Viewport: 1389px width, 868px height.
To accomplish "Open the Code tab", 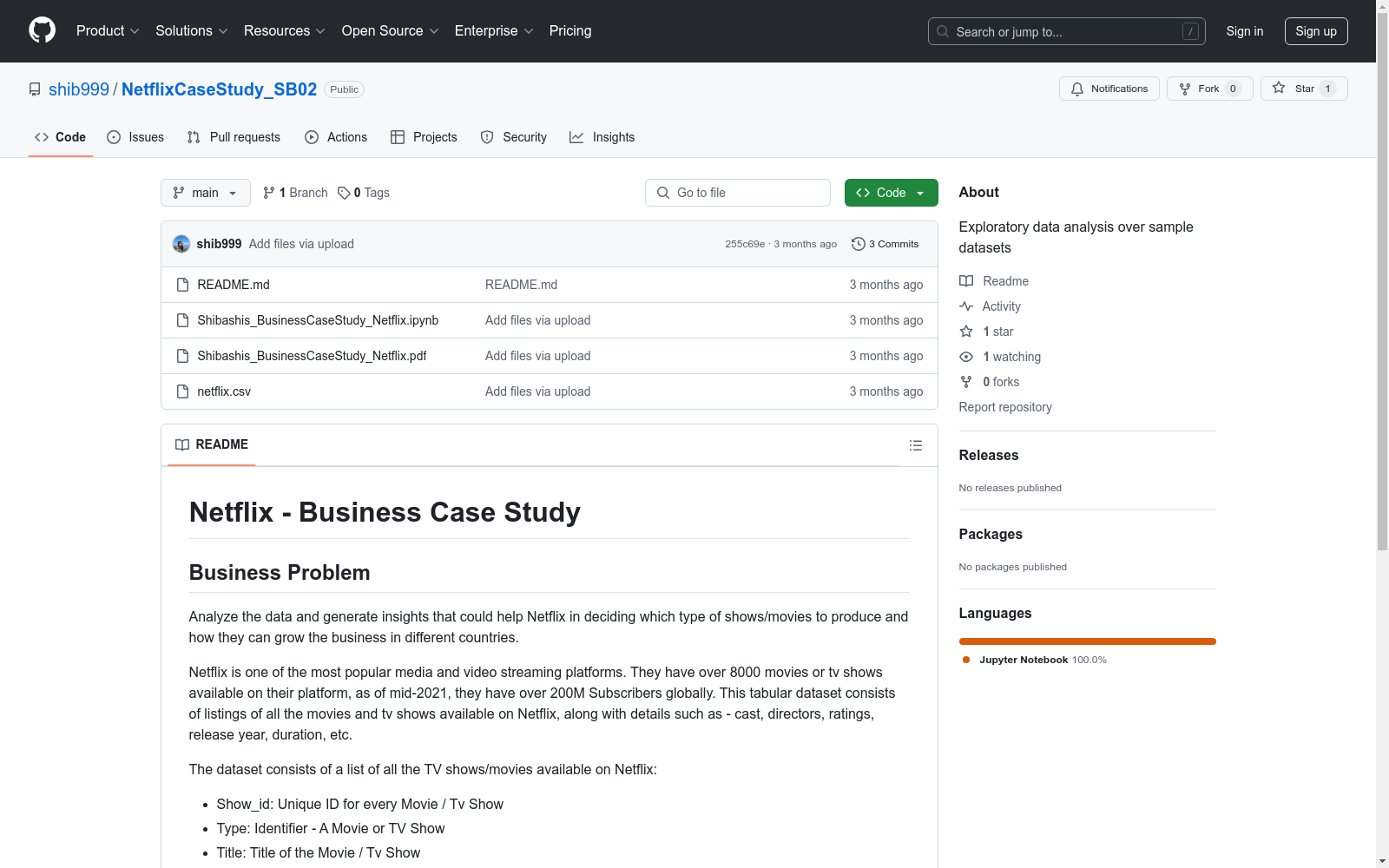I will pos(60,137).
